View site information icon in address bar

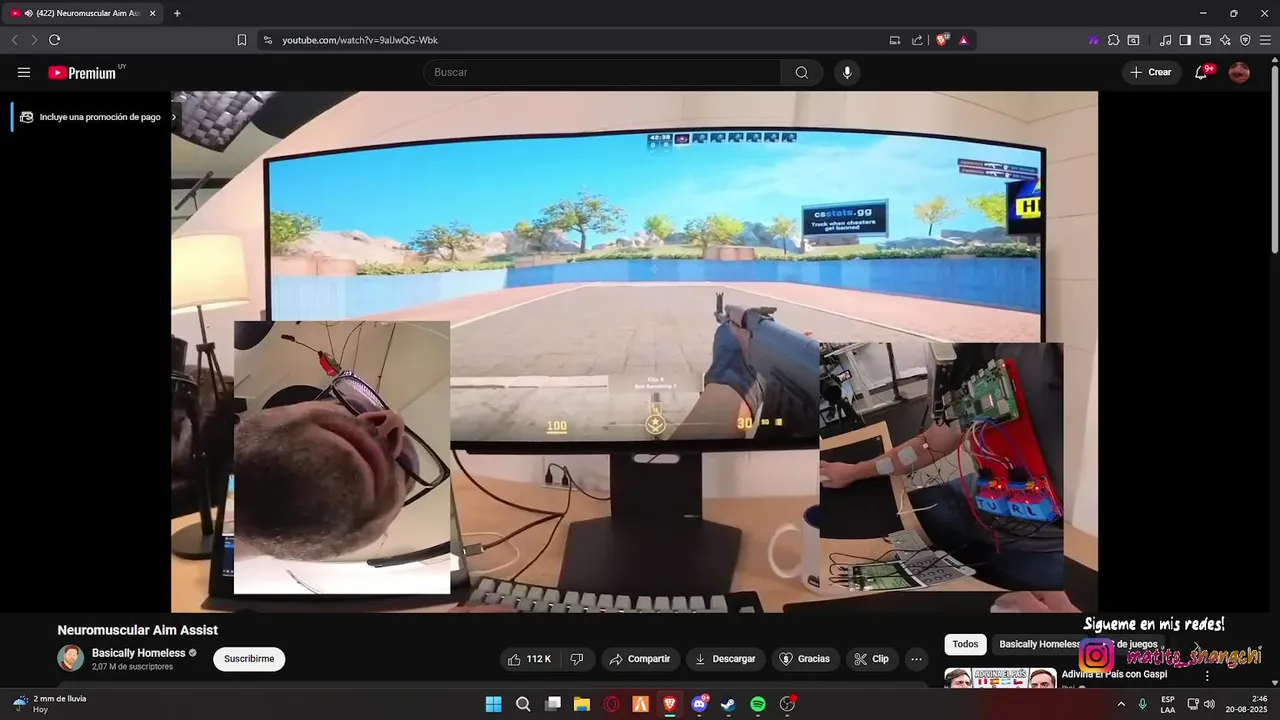(x=267, y=40)
